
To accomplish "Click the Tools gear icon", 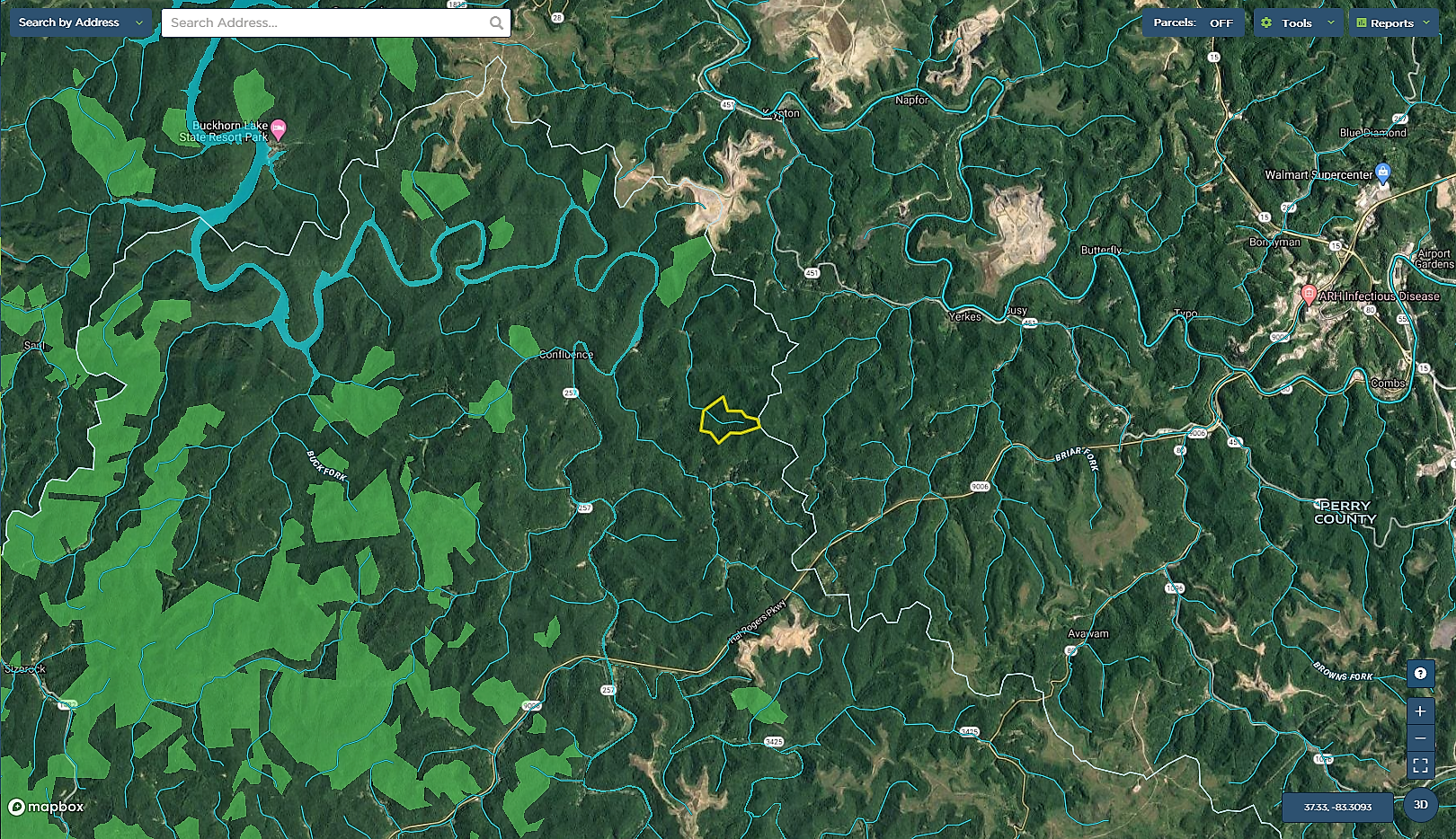I will click(x=1266, y=23).
